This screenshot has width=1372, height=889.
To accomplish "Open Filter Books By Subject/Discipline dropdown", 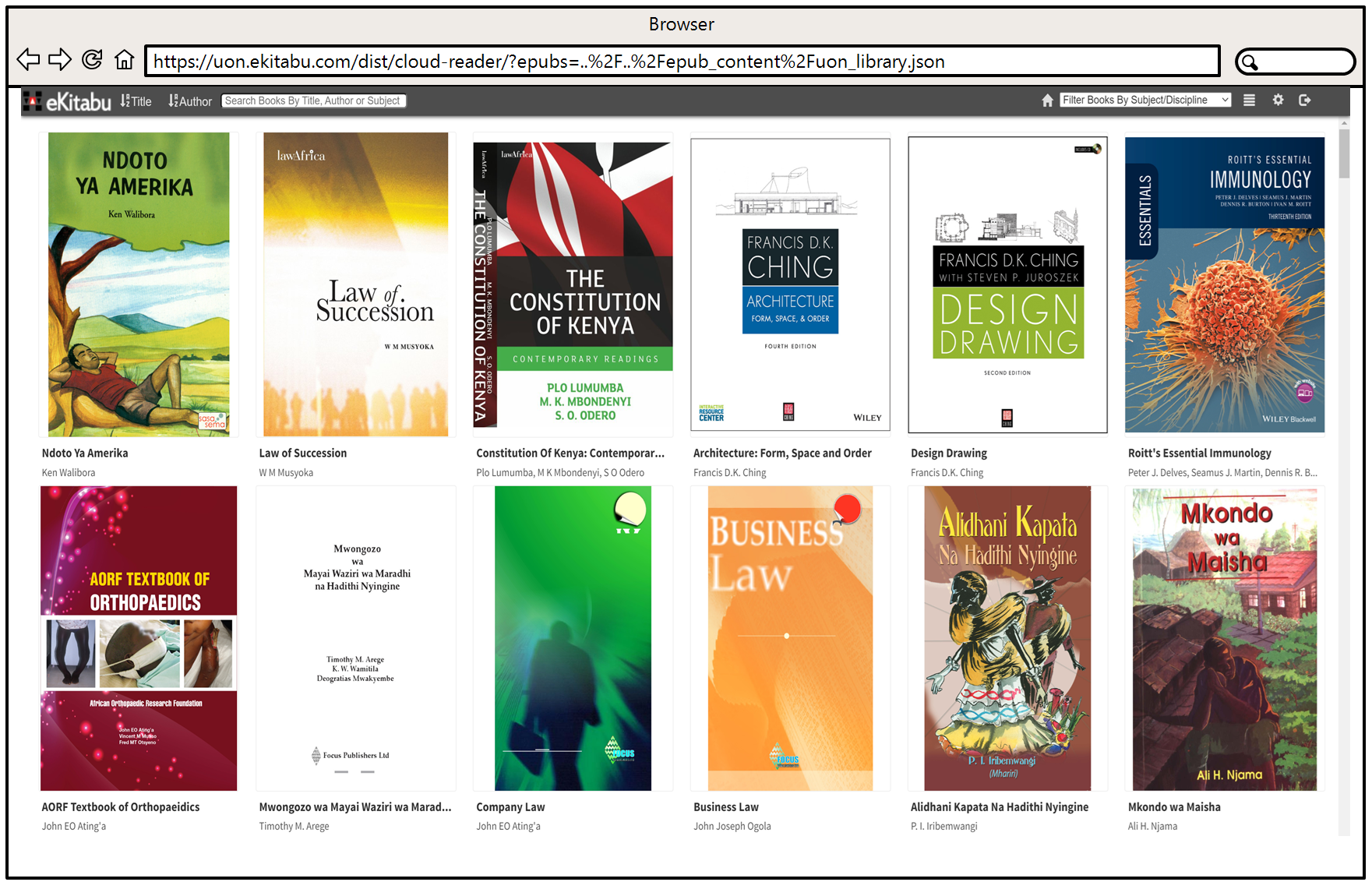I will point(1145,100).
